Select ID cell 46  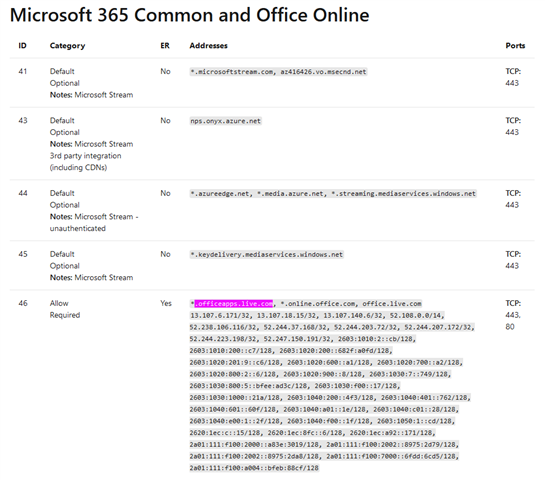[x=23, y=303]
